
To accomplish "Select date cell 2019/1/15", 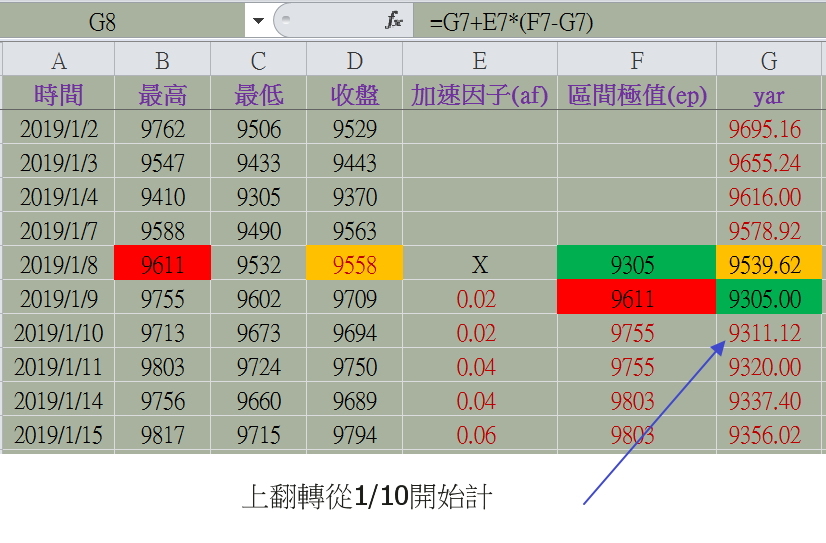I will (x=58, y=434).
